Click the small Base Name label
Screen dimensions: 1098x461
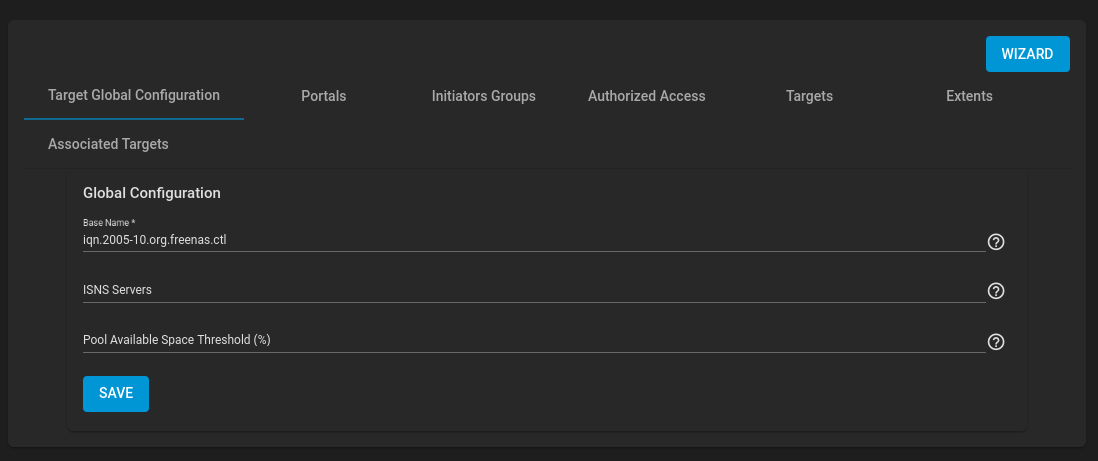coord(106,222)
